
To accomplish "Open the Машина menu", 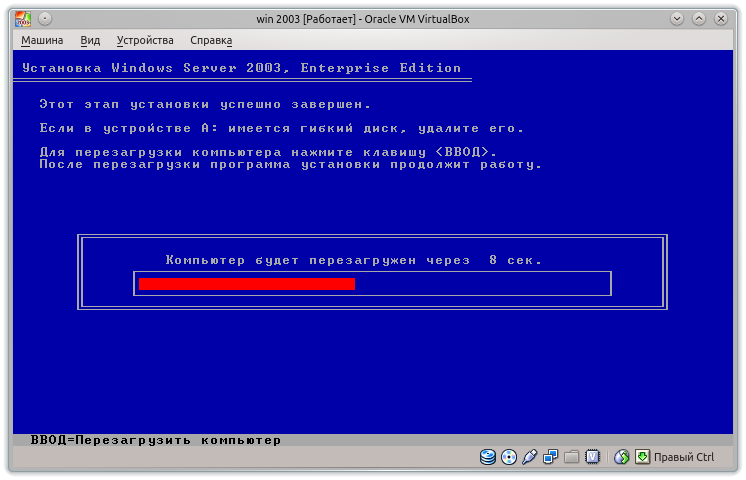I will click(42, 40).
